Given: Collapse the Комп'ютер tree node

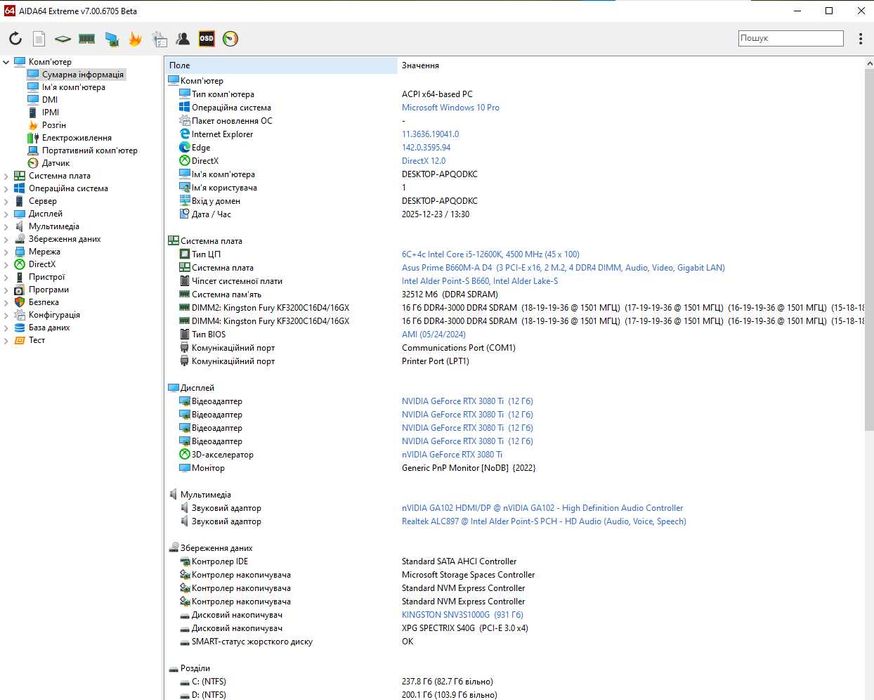Looking at the screenshot, I should [x=6, y=62].
